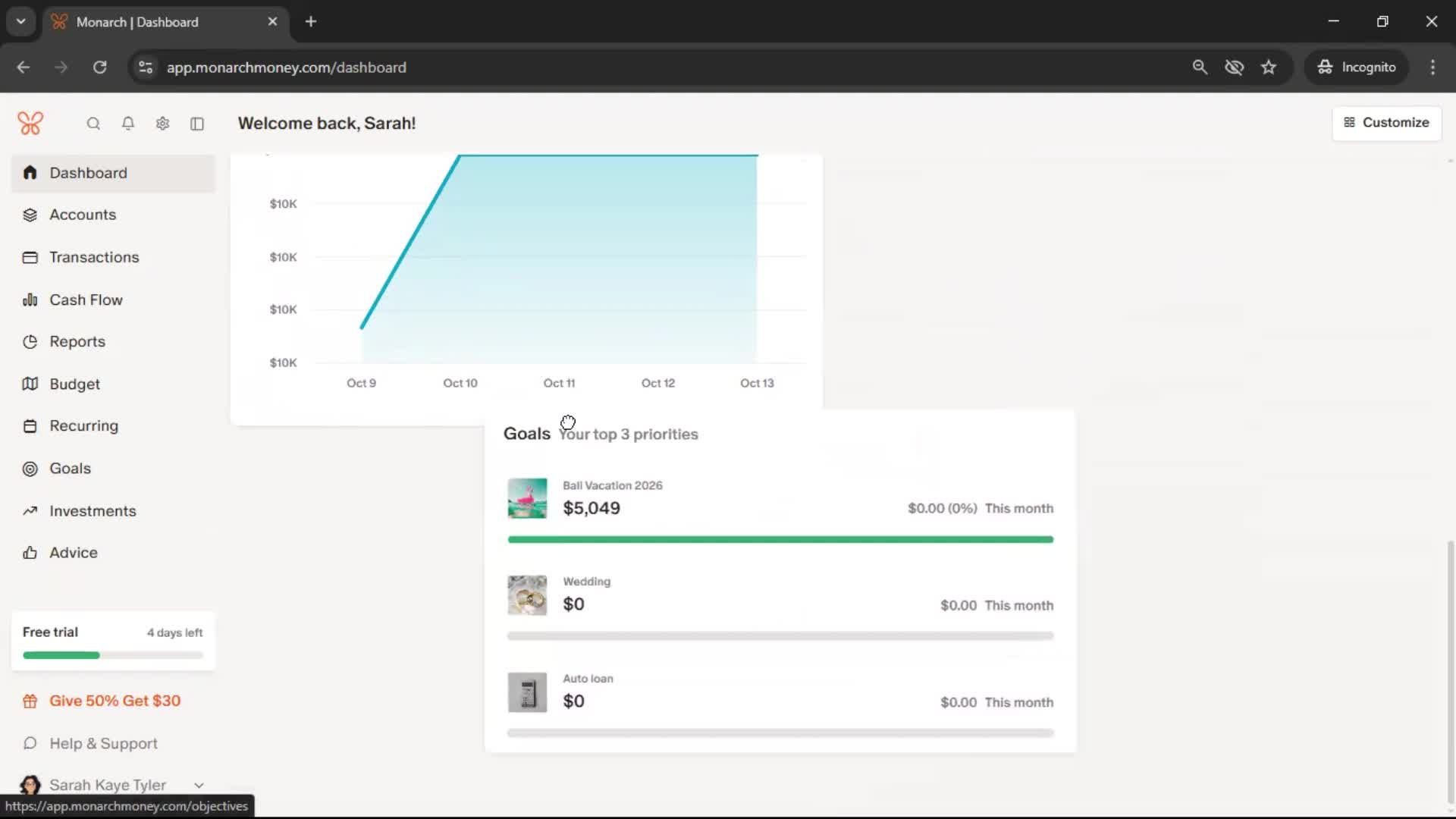
Task: Open the search magnifier icon in sidebar
Action: (x=93, y=124)
